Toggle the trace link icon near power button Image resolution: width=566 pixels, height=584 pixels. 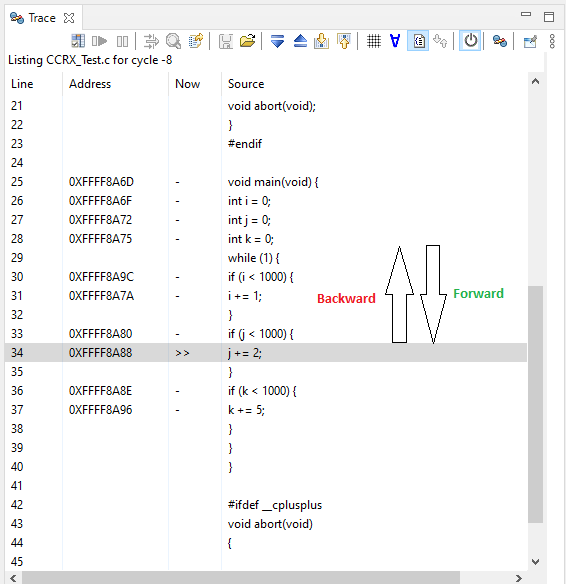(x=500, y=41)
